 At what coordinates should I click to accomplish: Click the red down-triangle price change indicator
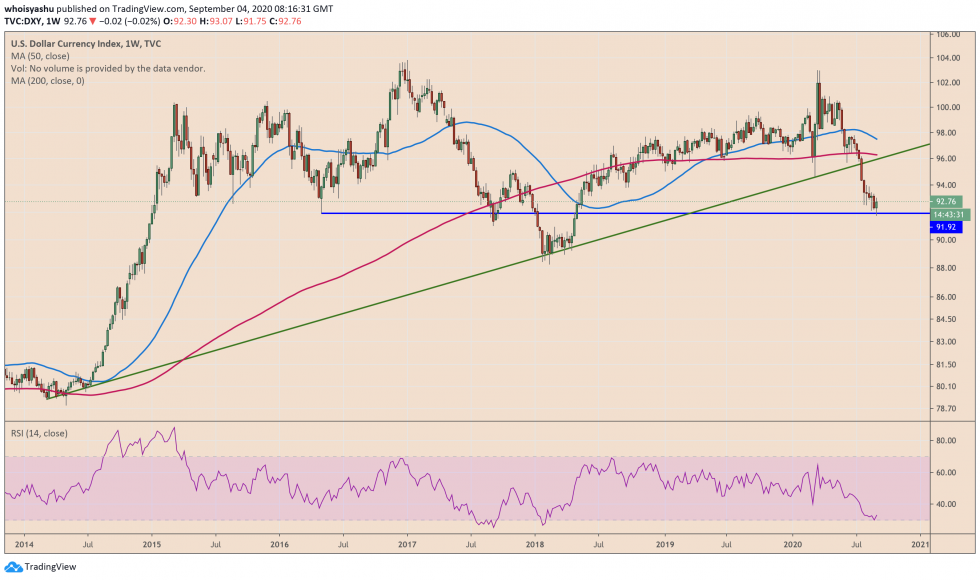[91, 20]
